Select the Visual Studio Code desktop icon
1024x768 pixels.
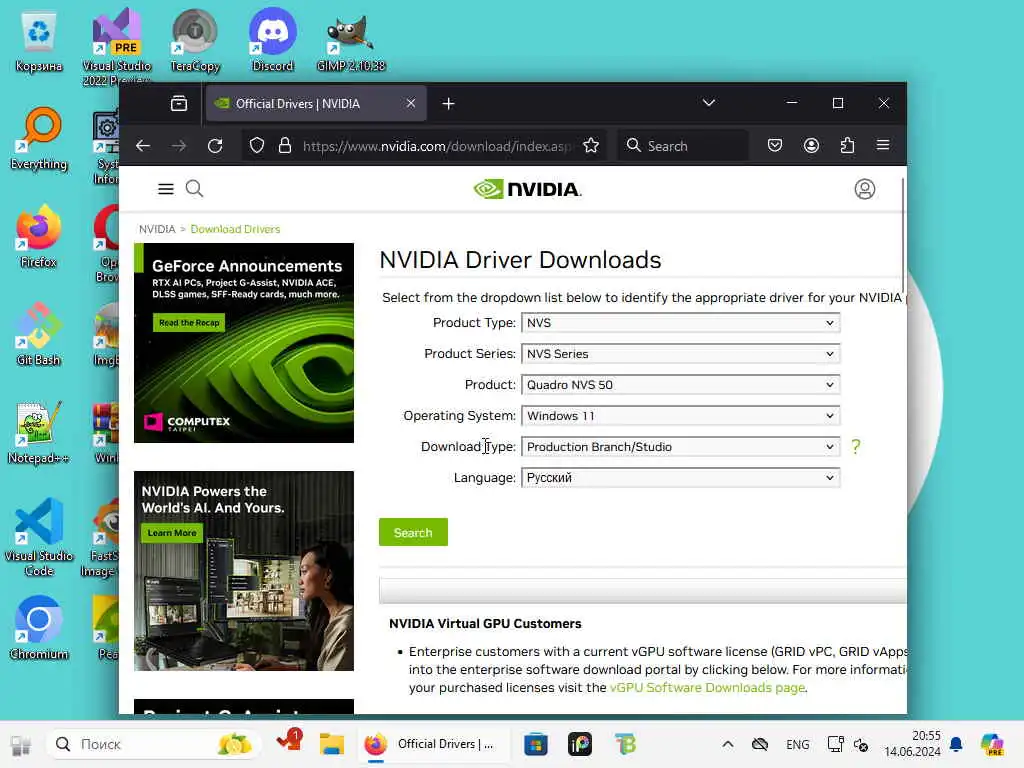coord(39,537)
